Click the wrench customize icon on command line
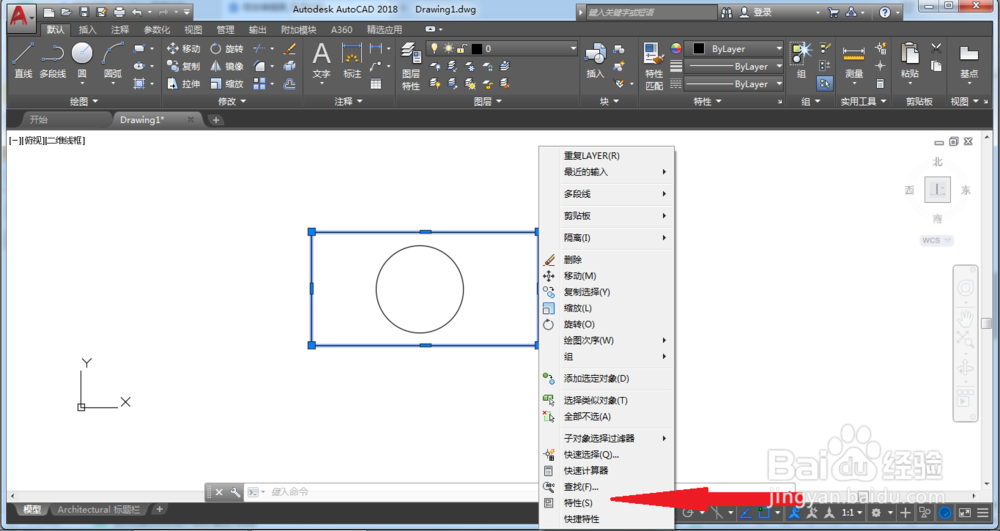1000x531 pixels. [235, 492]
